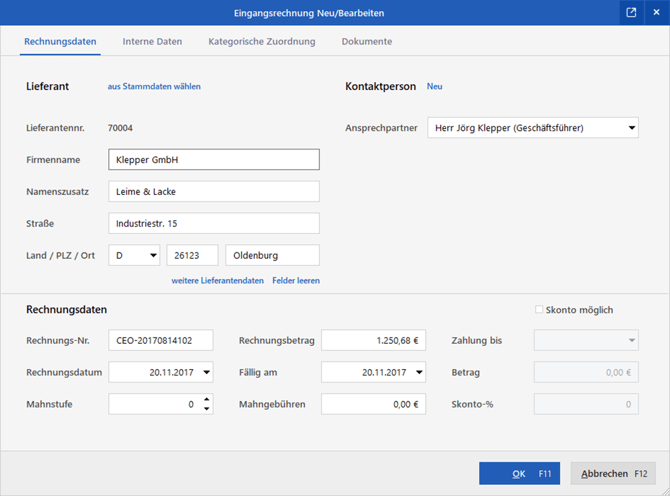Decrease Mahnstufe with down arrow
Screen dimensions: 670x496
coord(206,409)
